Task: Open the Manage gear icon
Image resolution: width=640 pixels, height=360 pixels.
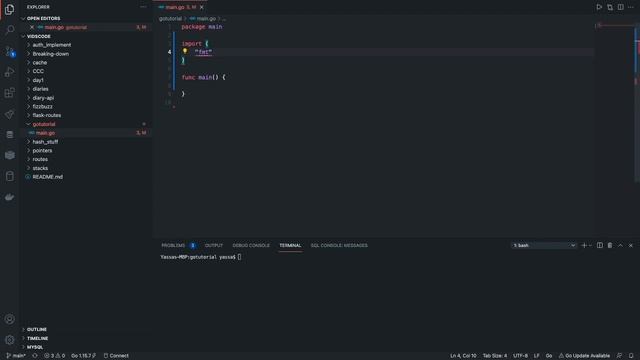Action: point(9,340)
